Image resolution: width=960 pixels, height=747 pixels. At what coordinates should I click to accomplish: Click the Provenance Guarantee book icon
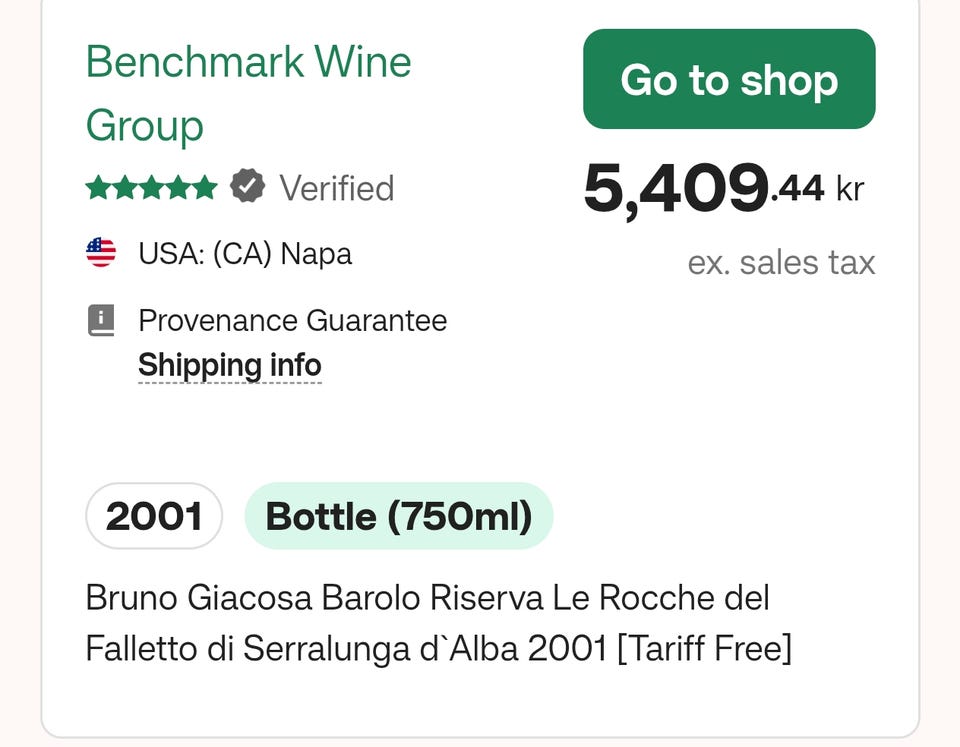coord(101,321)
